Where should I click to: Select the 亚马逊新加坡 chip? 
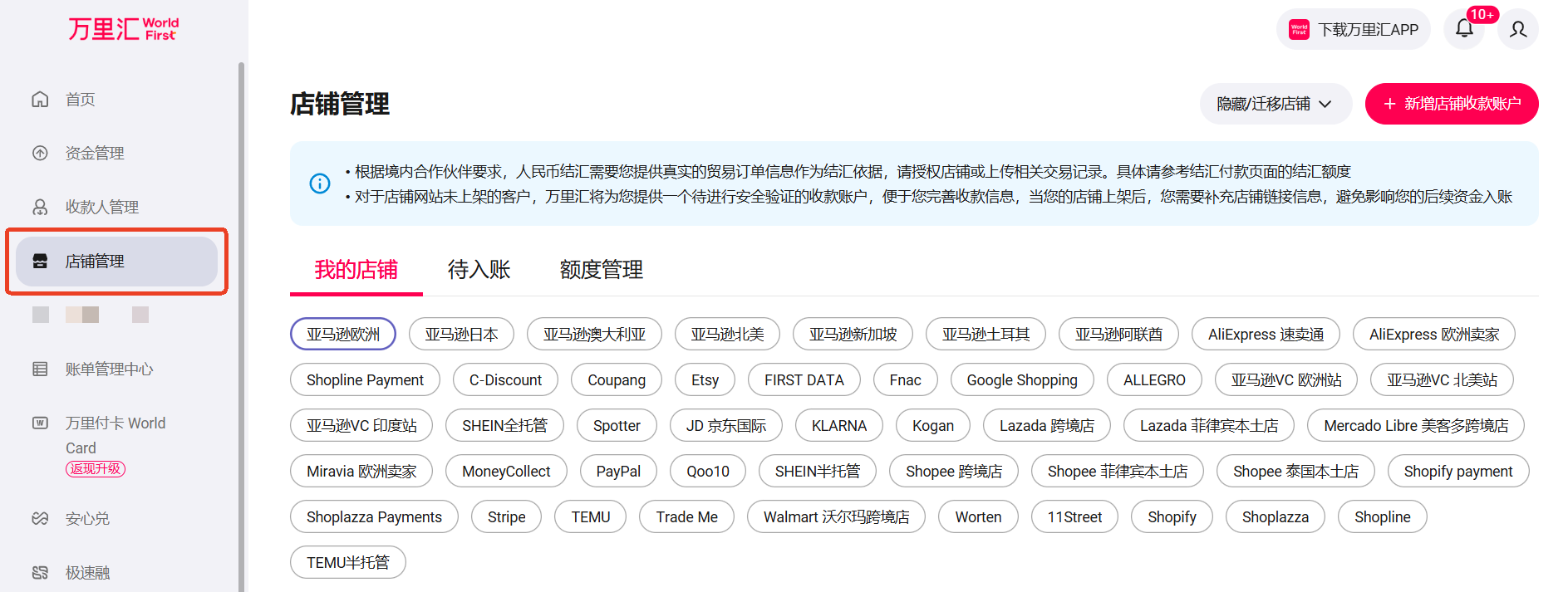(x=853, y=334)
